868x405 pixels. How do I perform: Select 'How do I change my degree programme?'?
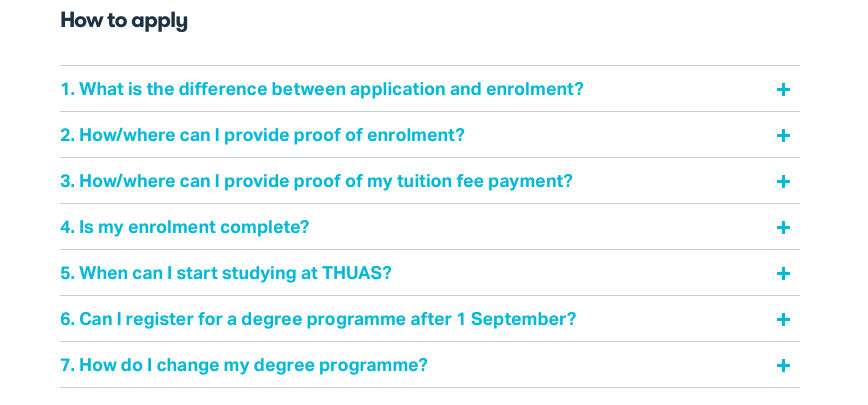pos(244,366)
